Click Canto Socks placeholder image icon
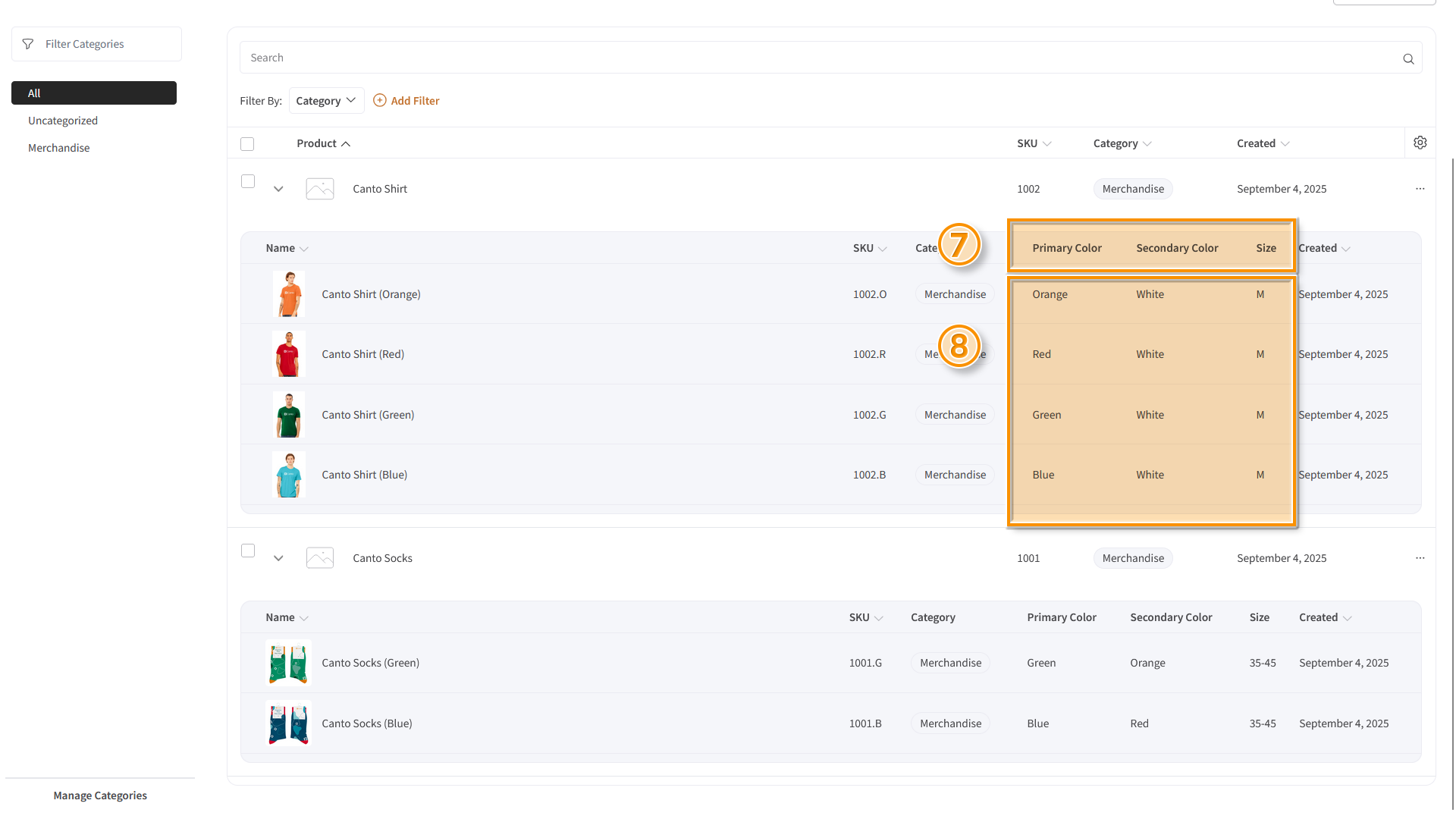The image size is (1456, 819). [x=320, y=558]
